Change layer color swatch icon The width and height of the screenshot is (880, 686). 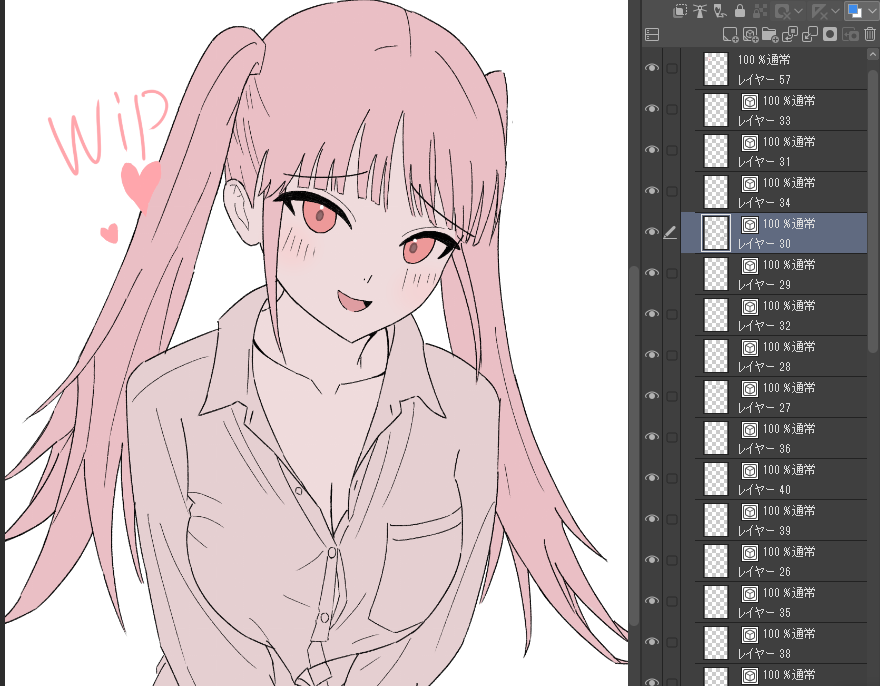(855, 11)
